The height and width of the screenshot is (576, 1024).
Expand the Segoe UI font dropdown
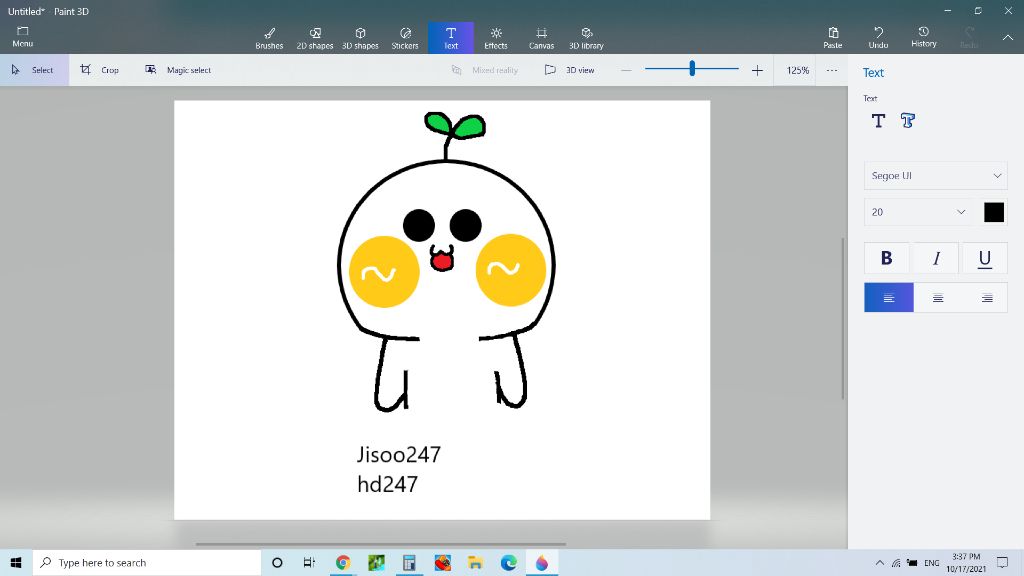pos(935,176)
